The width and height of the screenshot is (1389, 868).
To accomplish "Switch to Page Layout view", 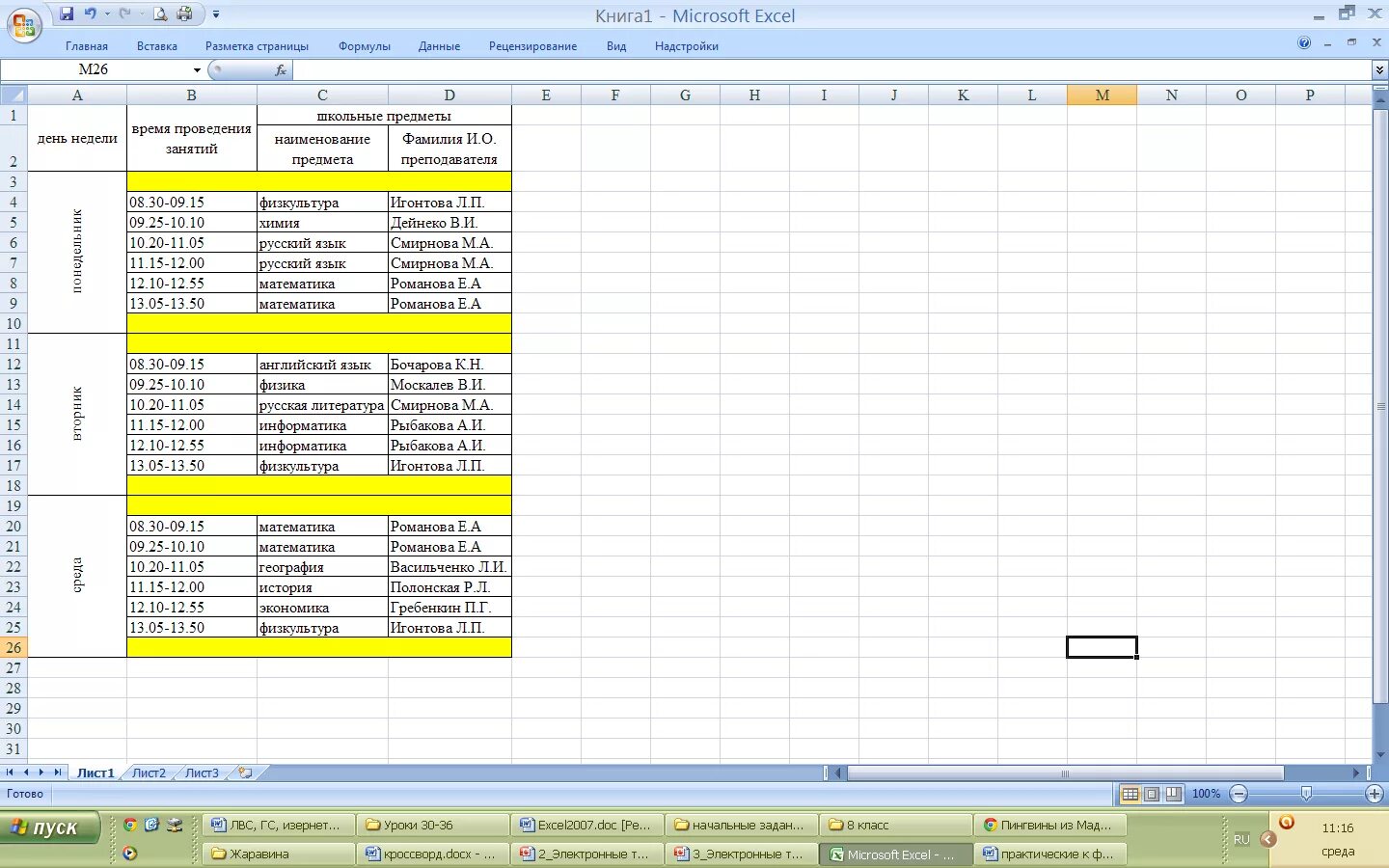I will pos(1152,794).
